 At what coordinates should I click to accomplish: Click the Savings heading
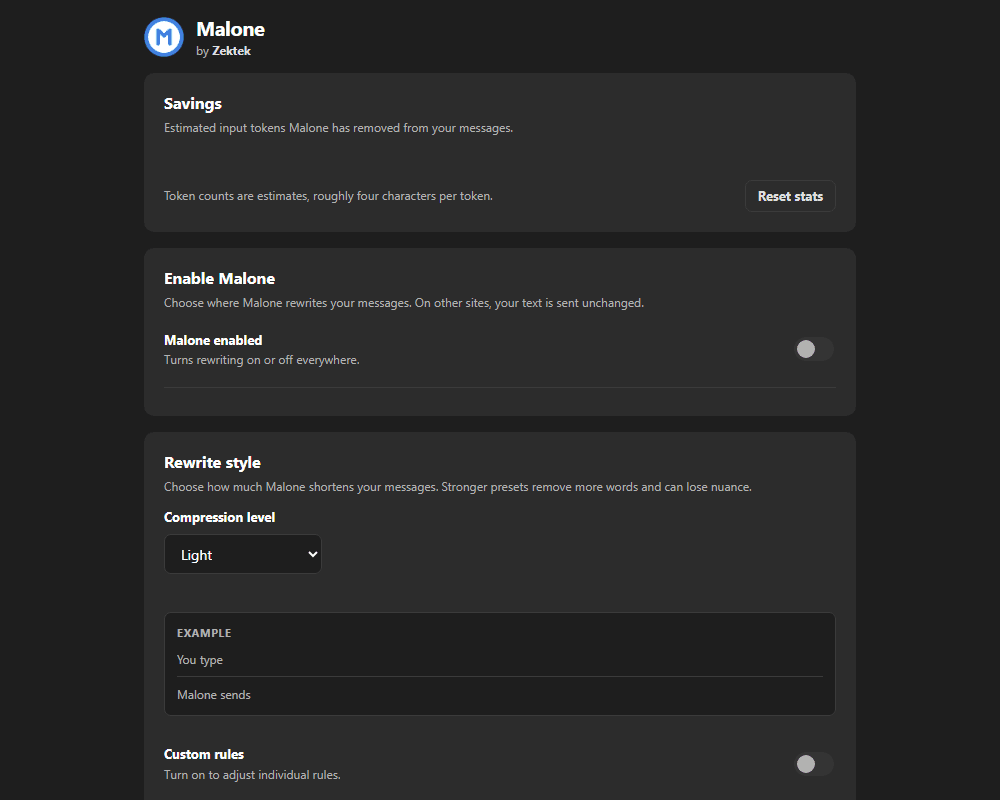click(x=193, y=103)
